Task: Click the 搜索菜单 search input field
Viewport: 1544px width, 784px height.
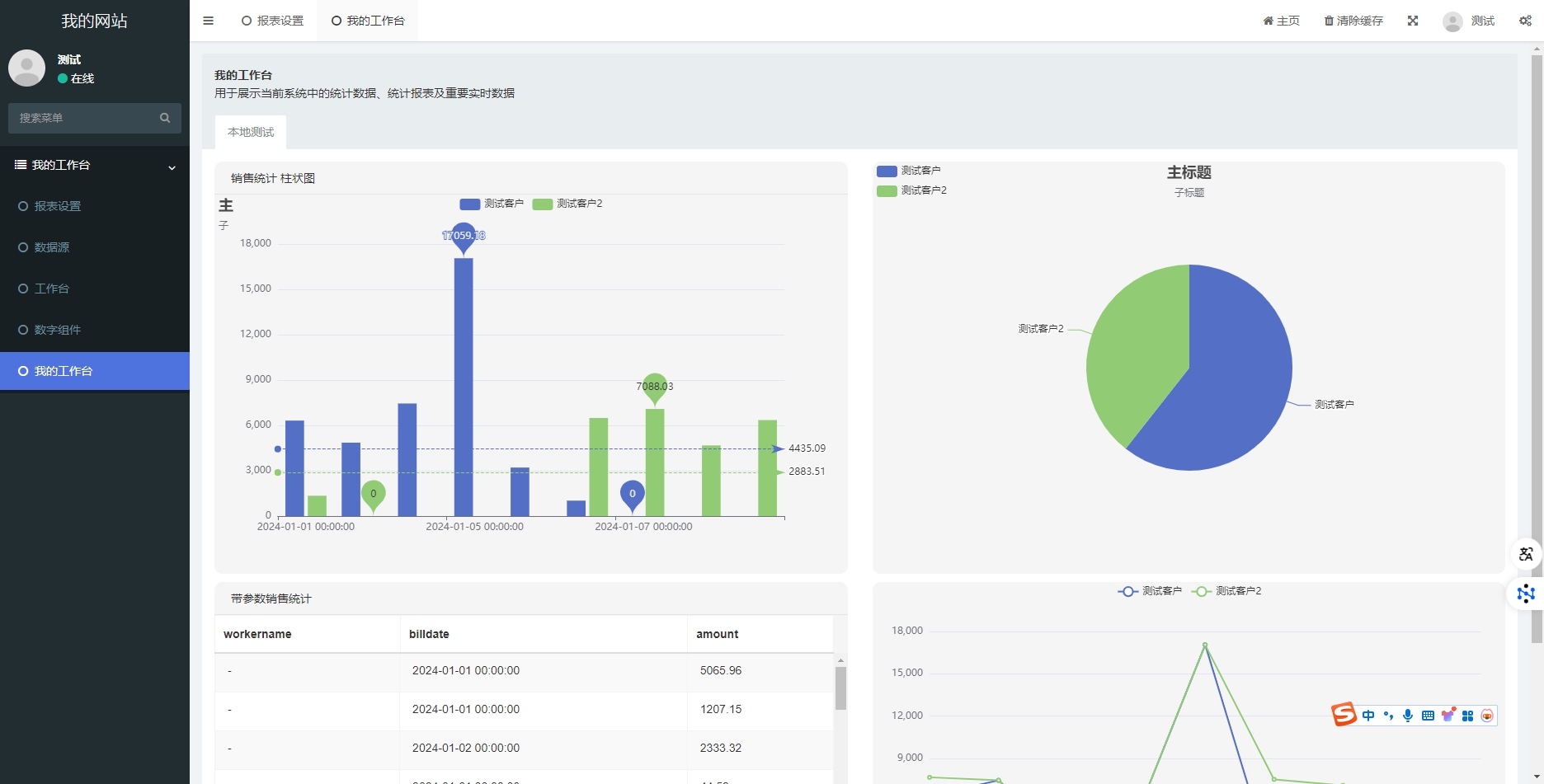Action: click(82, 118)
